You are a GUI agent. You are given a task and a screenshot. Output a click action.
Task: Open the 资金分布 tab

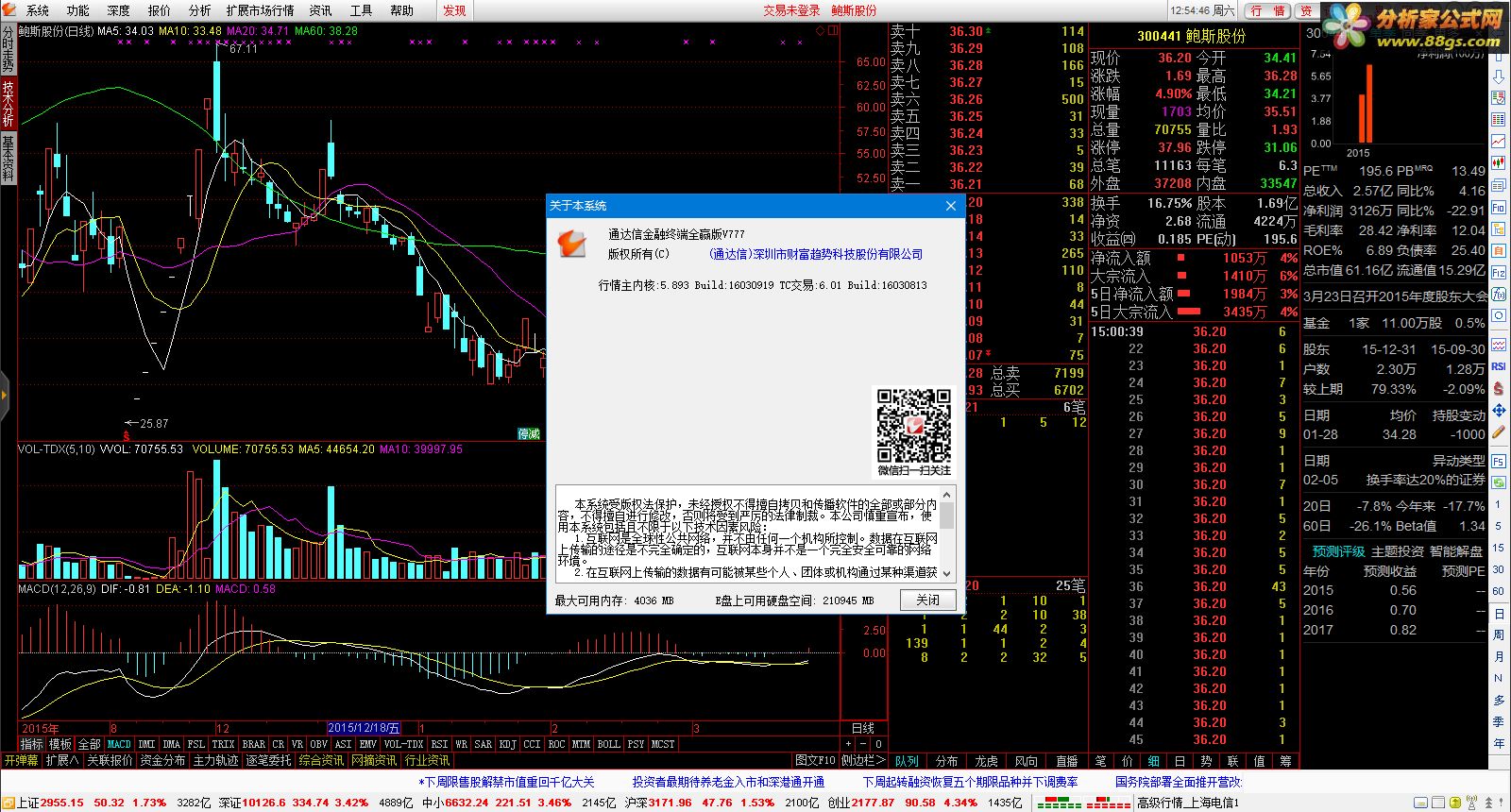162,760
